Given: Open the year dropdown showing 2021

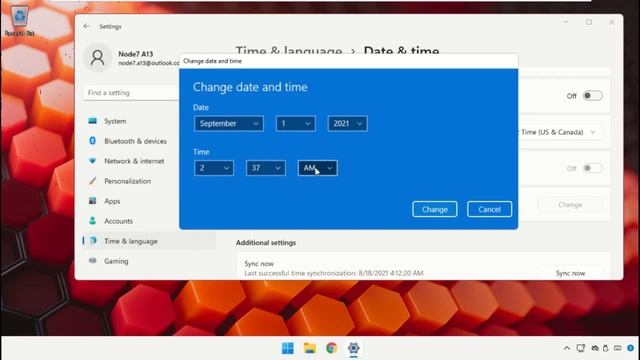Looking at the screenshot, I should point(347,123).
